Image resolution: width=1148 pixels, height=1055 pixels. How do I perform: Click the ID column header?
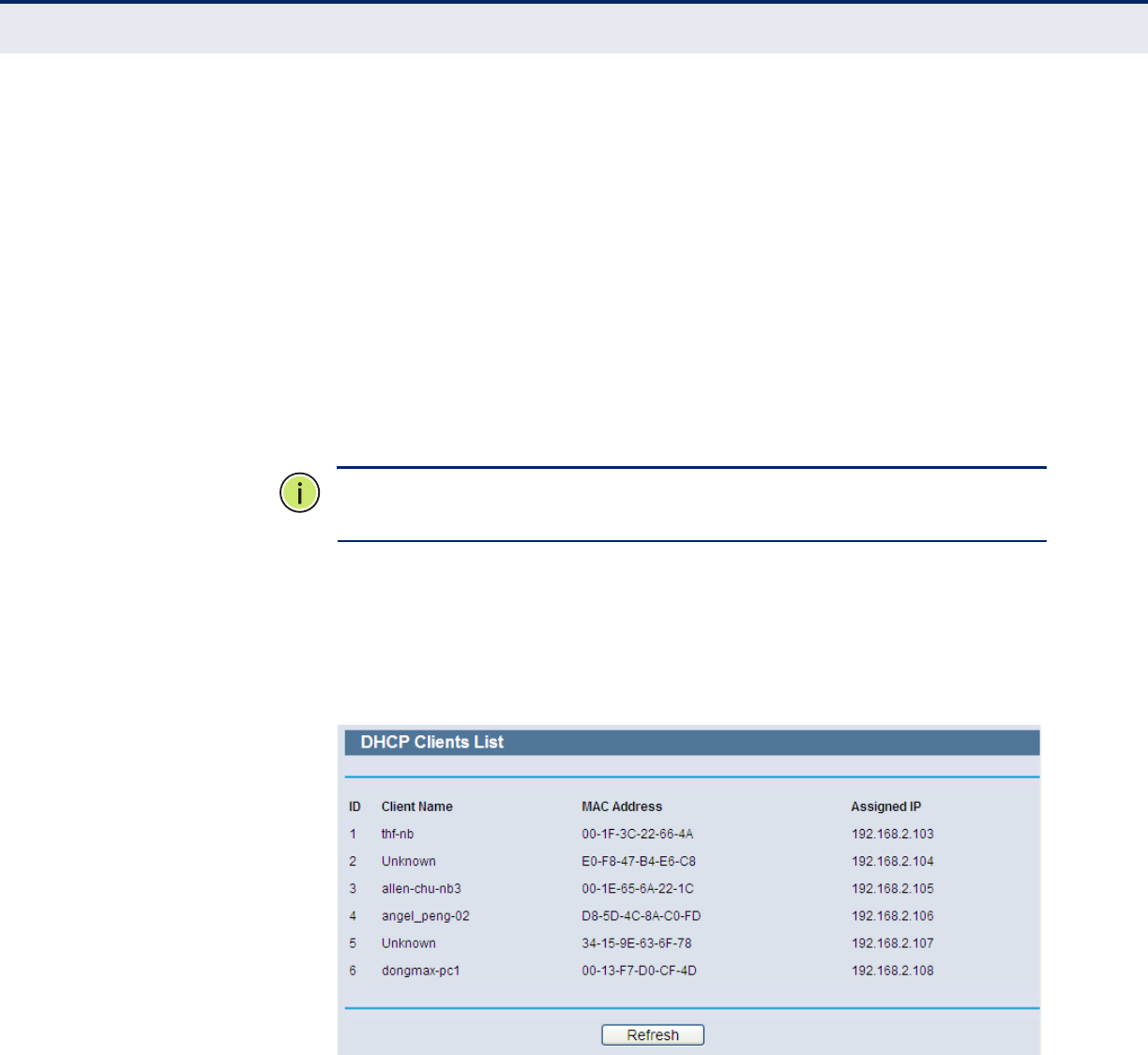355,806
